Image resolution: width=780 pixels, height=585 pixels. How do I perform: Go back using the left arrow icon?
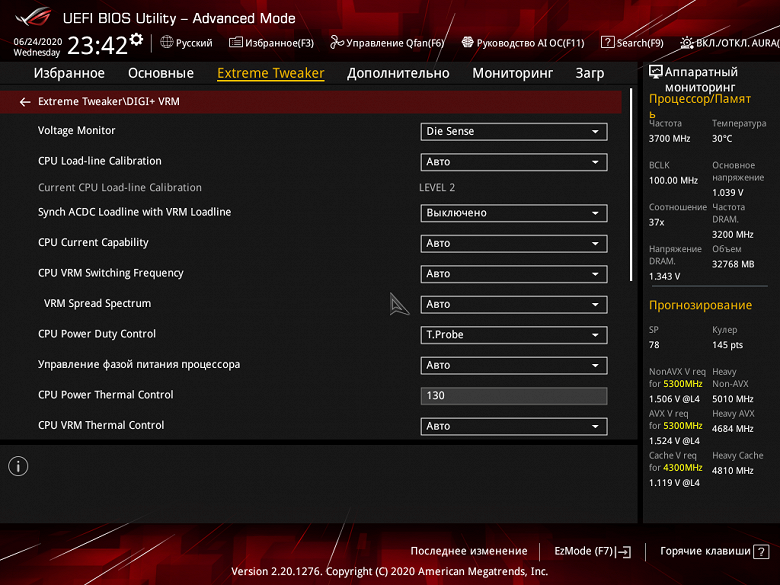coord(25,102)
